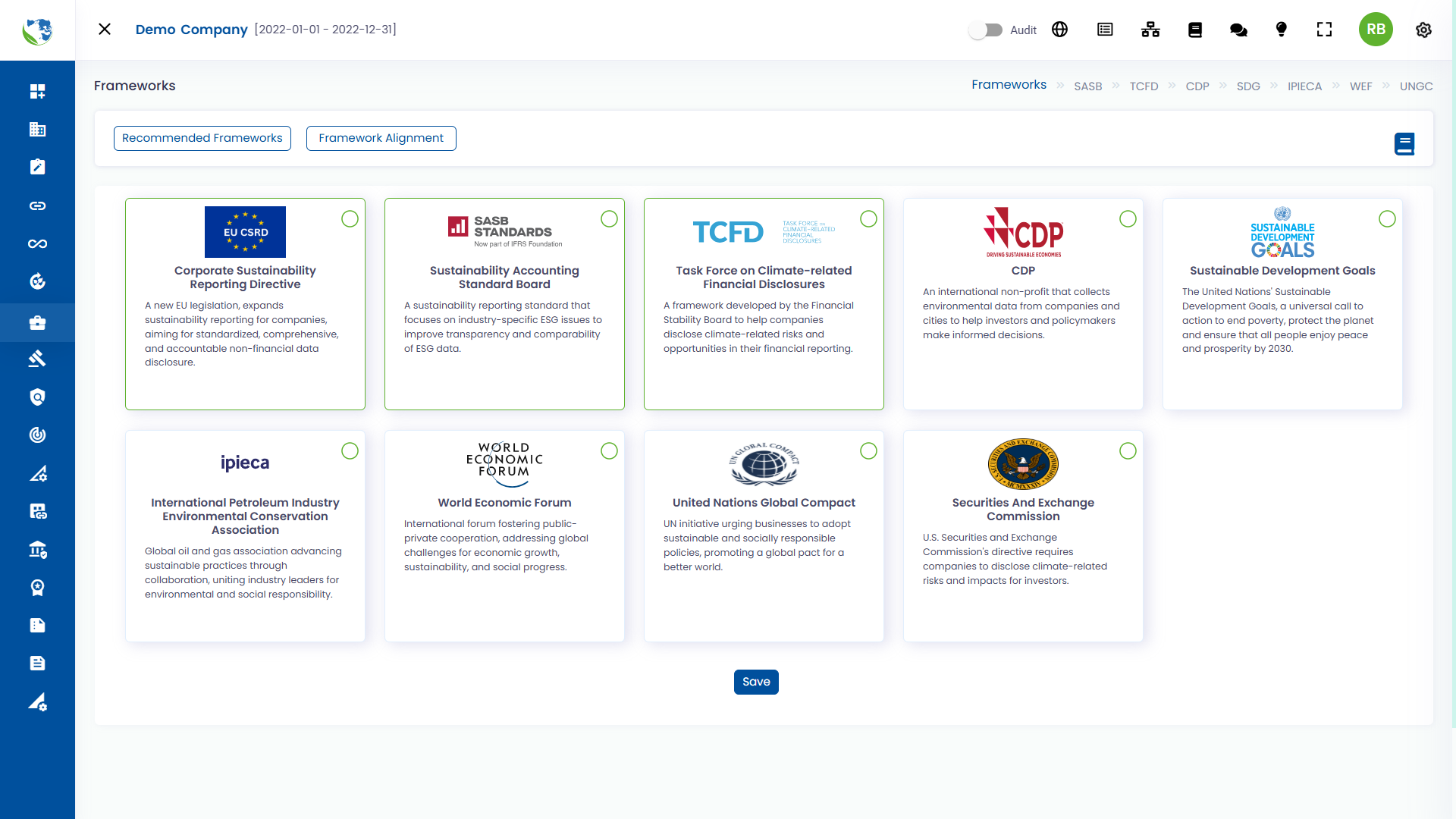
Task: Click the globe language icon
Action: coord(1059,30)
